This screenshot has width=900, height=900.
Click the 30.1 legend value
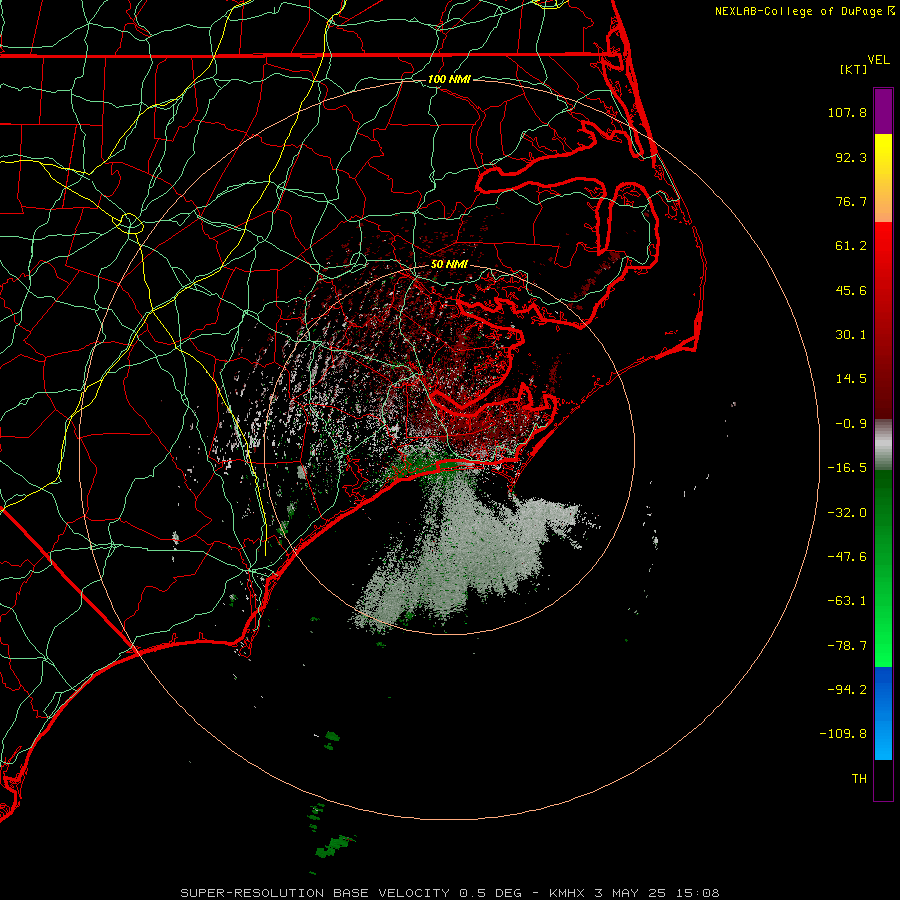point(851,335)
